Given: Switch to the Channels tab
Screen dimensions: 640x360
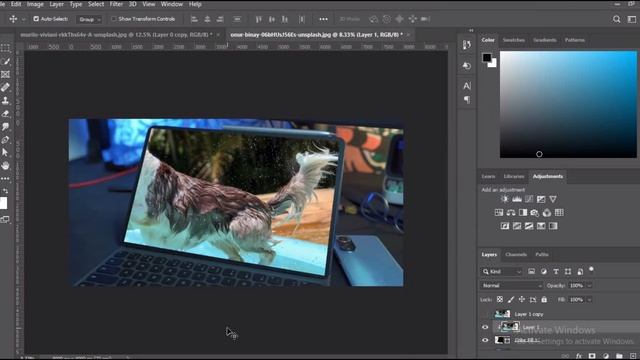Looking at the screenshot, I should pyautogui.click(x=516, y=254).
